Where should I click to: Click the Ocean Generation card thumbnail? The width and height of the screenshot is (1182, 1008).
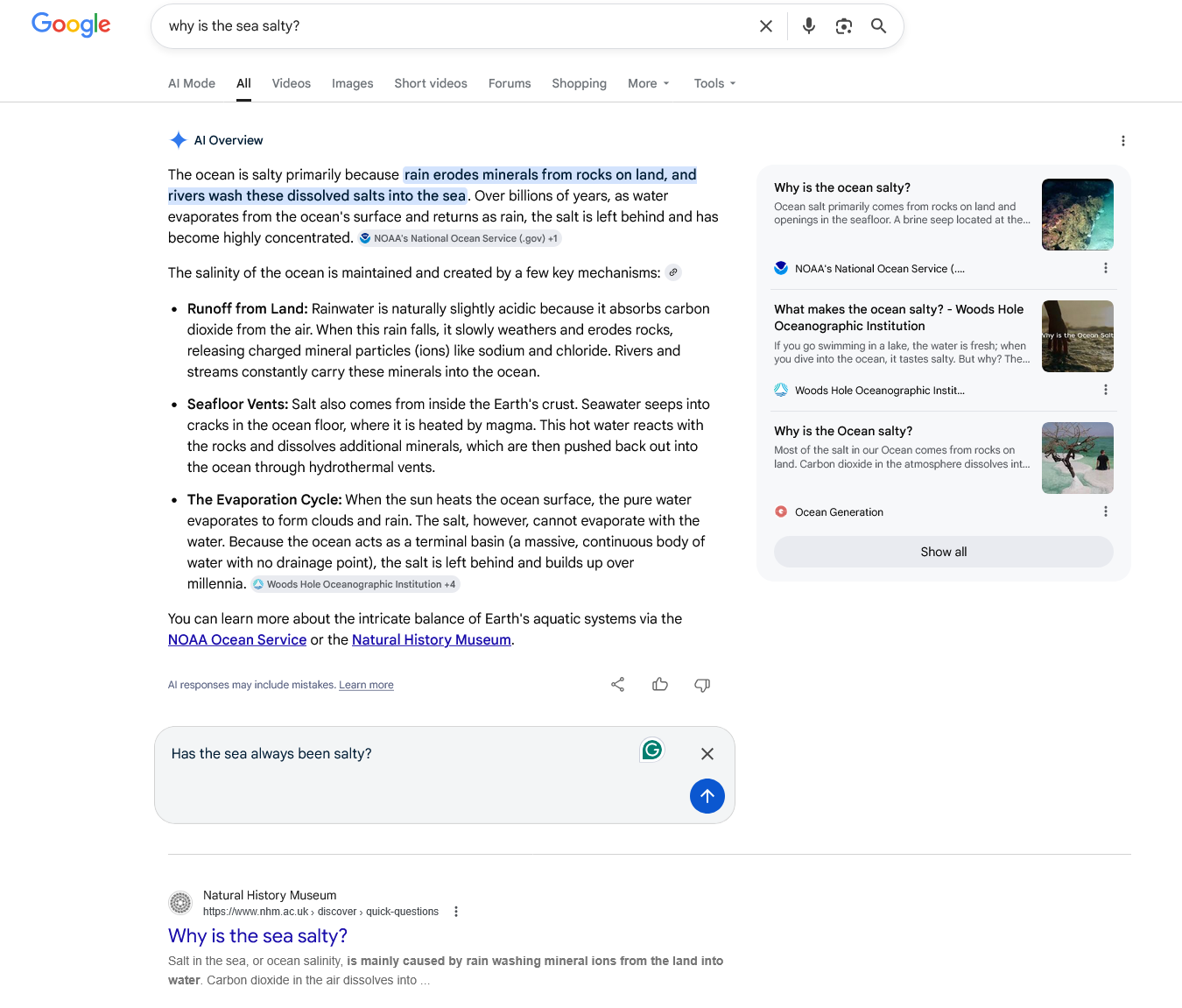tap(1078, 458)
